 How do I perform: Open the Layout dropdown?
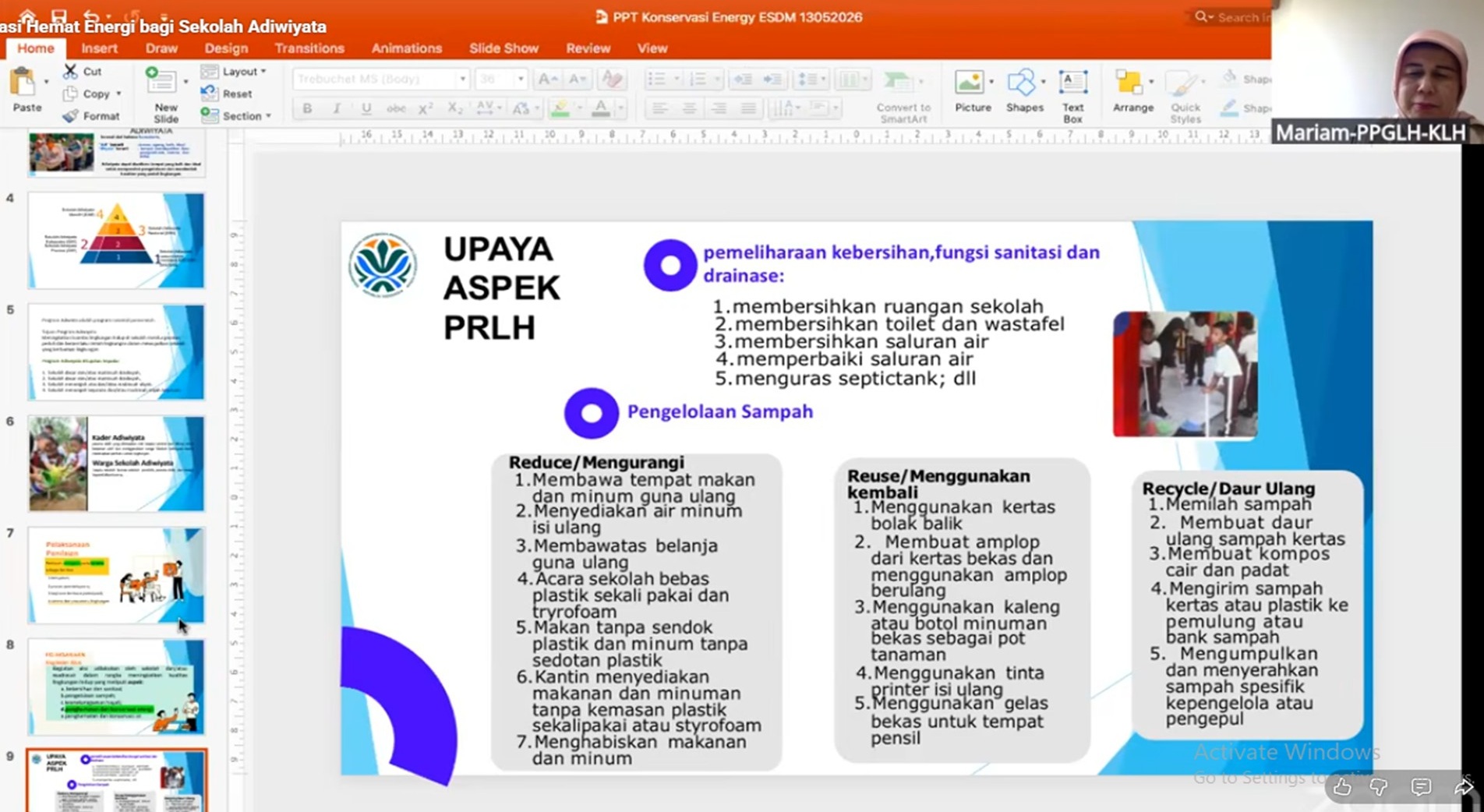(234, 72)
